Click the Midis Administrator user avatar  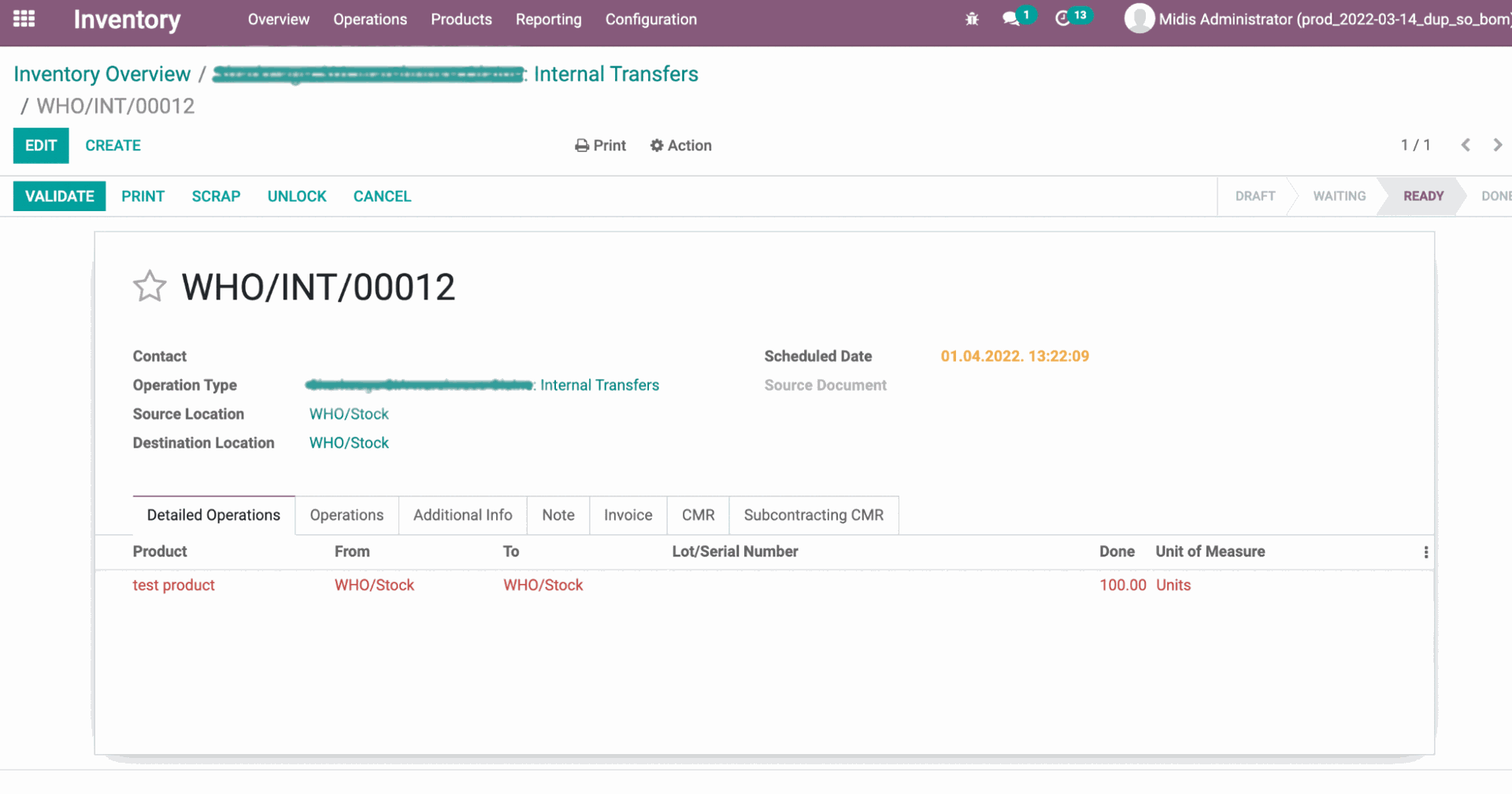tap(1139, 19)
